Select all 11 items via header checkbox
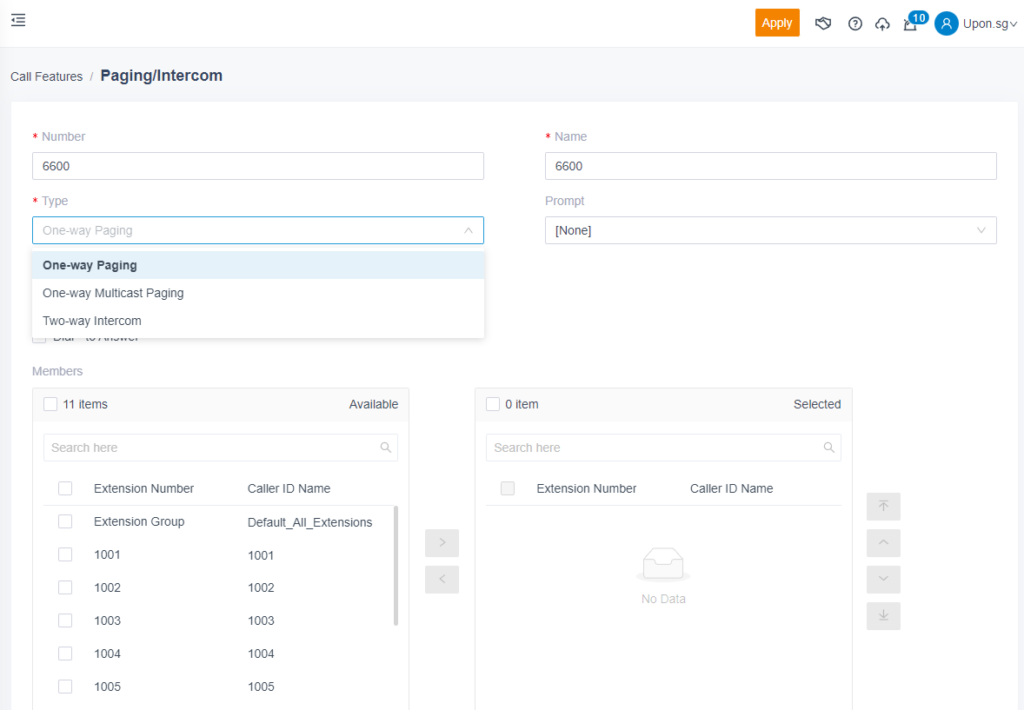This screenshot has width=1024, height=710. (x=49, y=404)
